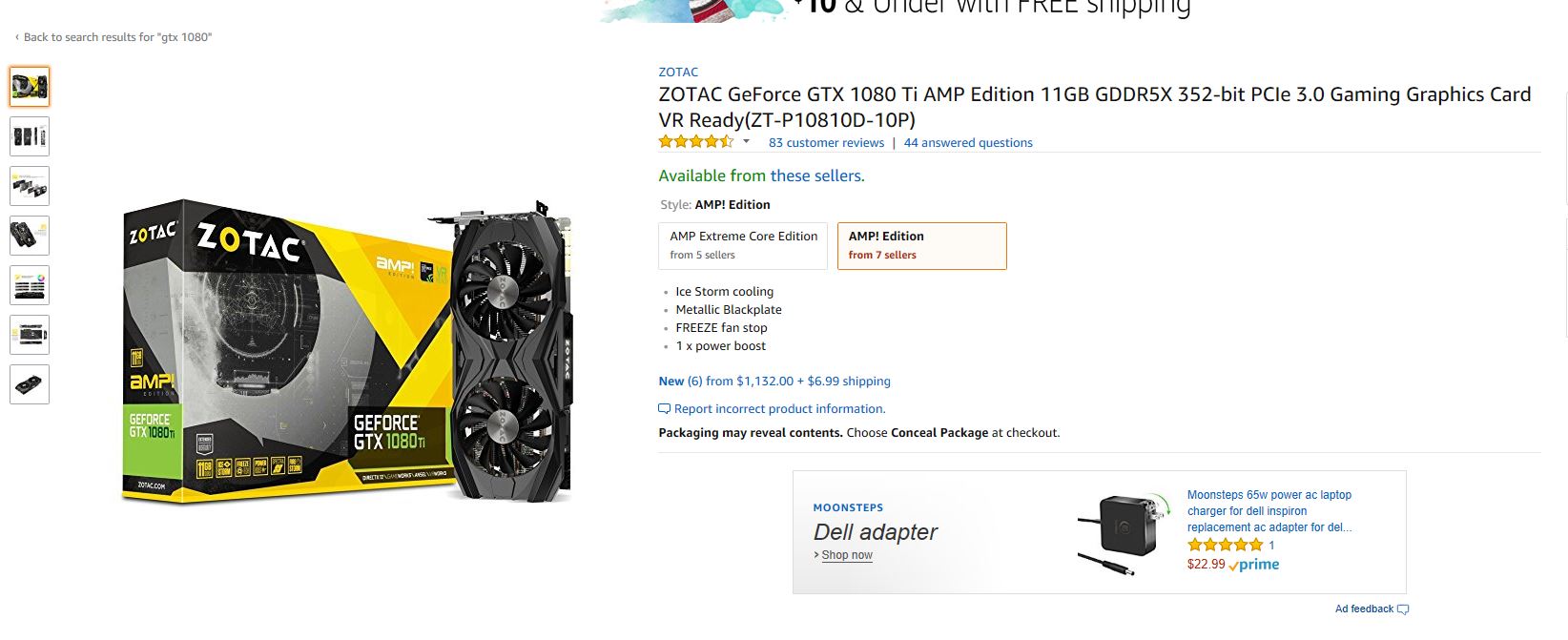Click the star rating icons
The height and width of the screenshot is (640, 1568).
pyautogui.click(x=696, y=142)
